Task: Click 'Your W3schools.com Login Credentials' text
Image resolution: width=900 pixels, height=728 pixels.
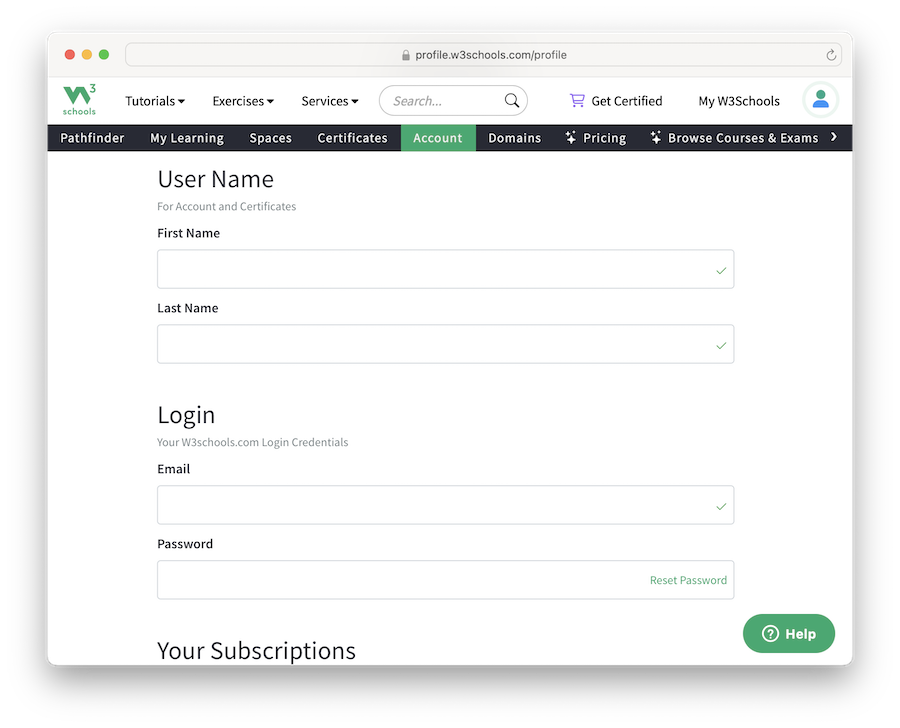Action: click(253, 442)
